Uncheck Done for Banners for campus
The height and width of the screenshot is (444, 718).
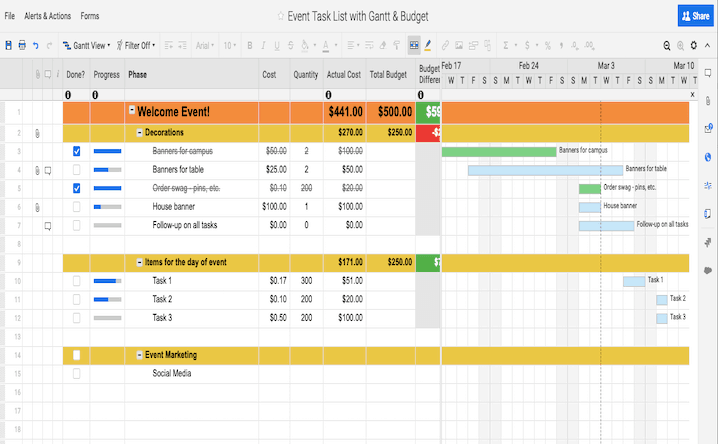(77, 151)
